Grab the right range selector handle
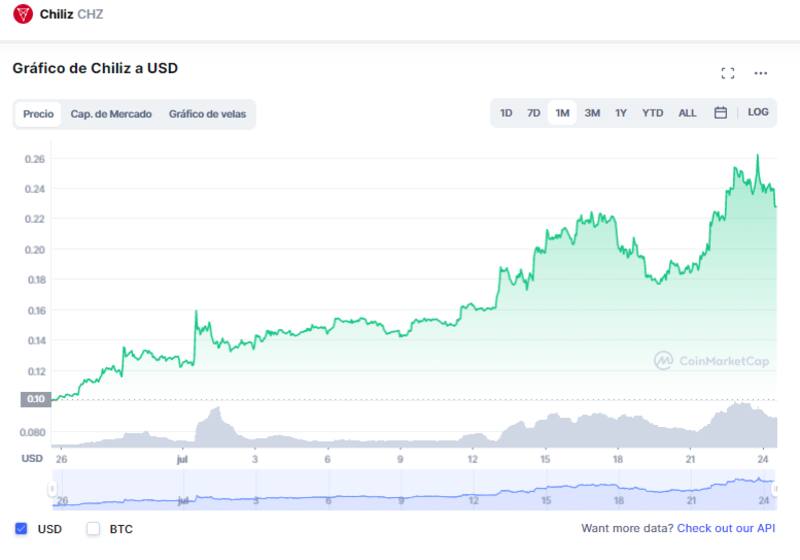This screenshot has width=800, height=560. tap(774, 489)
